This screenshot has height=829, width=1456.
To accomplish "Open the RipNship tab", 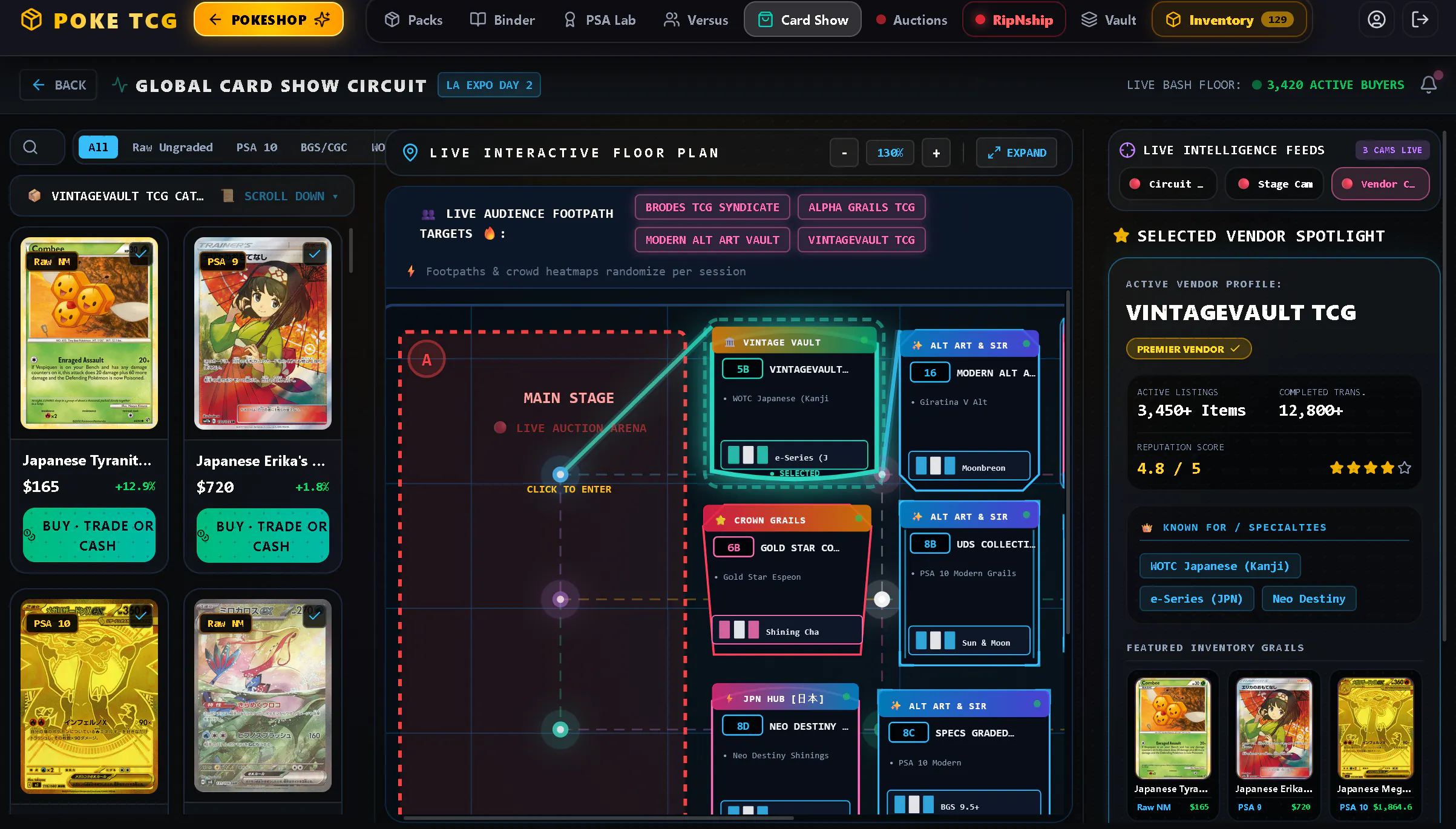I will pos(1014,20).
